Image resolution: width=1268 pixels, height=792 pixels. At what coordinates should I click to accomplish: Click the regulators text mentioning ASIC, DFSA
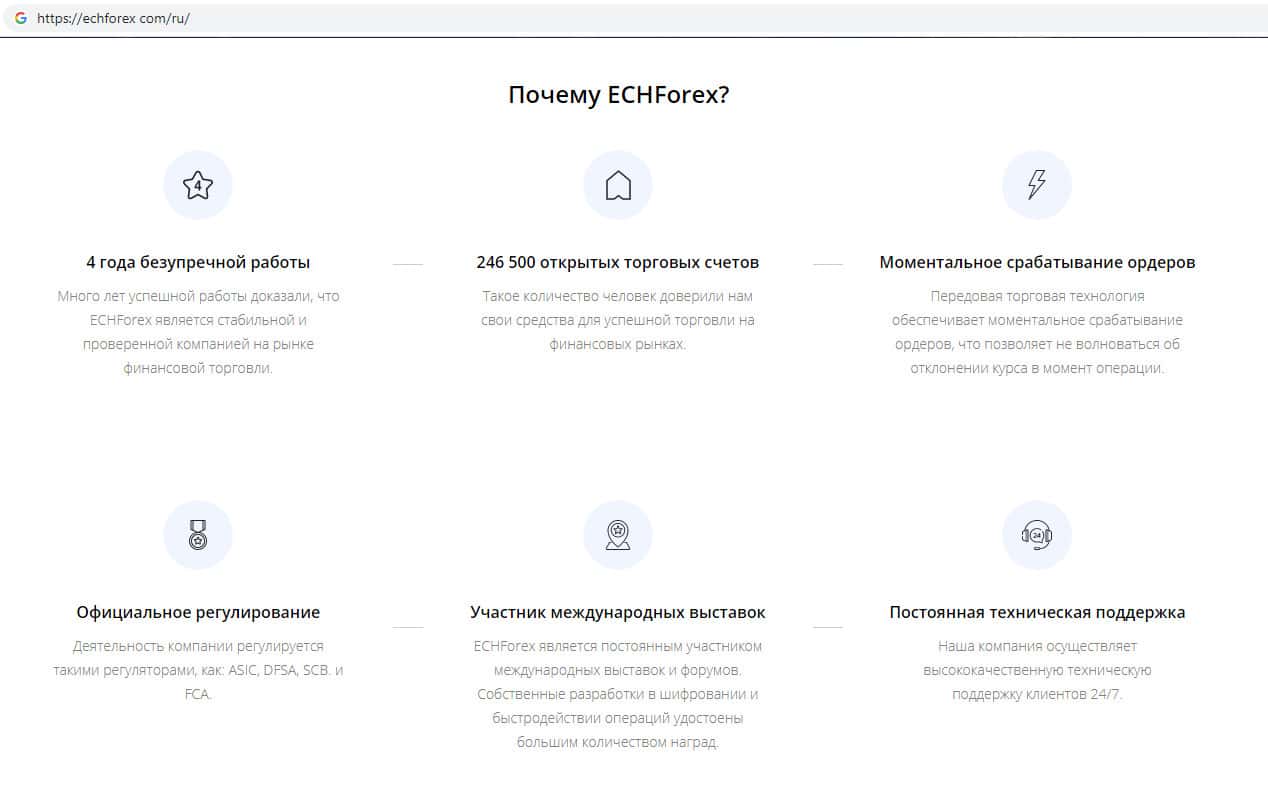point(198,670)
